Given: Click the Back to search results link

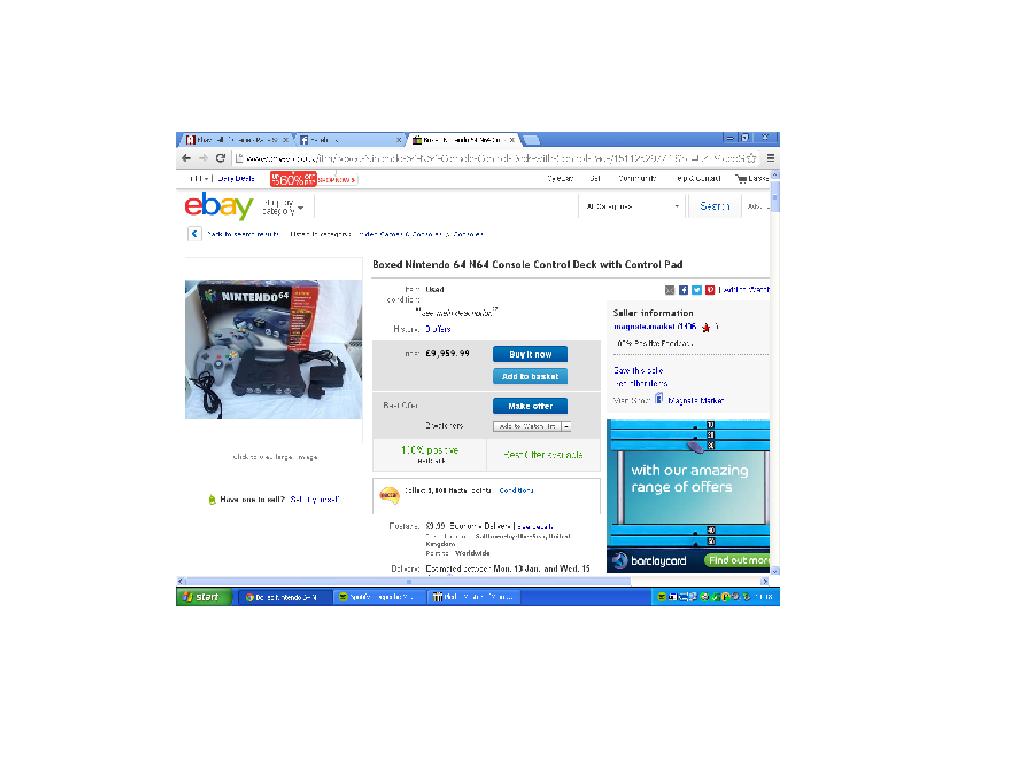Looking at the screenshot, I should tap(243, 234).
